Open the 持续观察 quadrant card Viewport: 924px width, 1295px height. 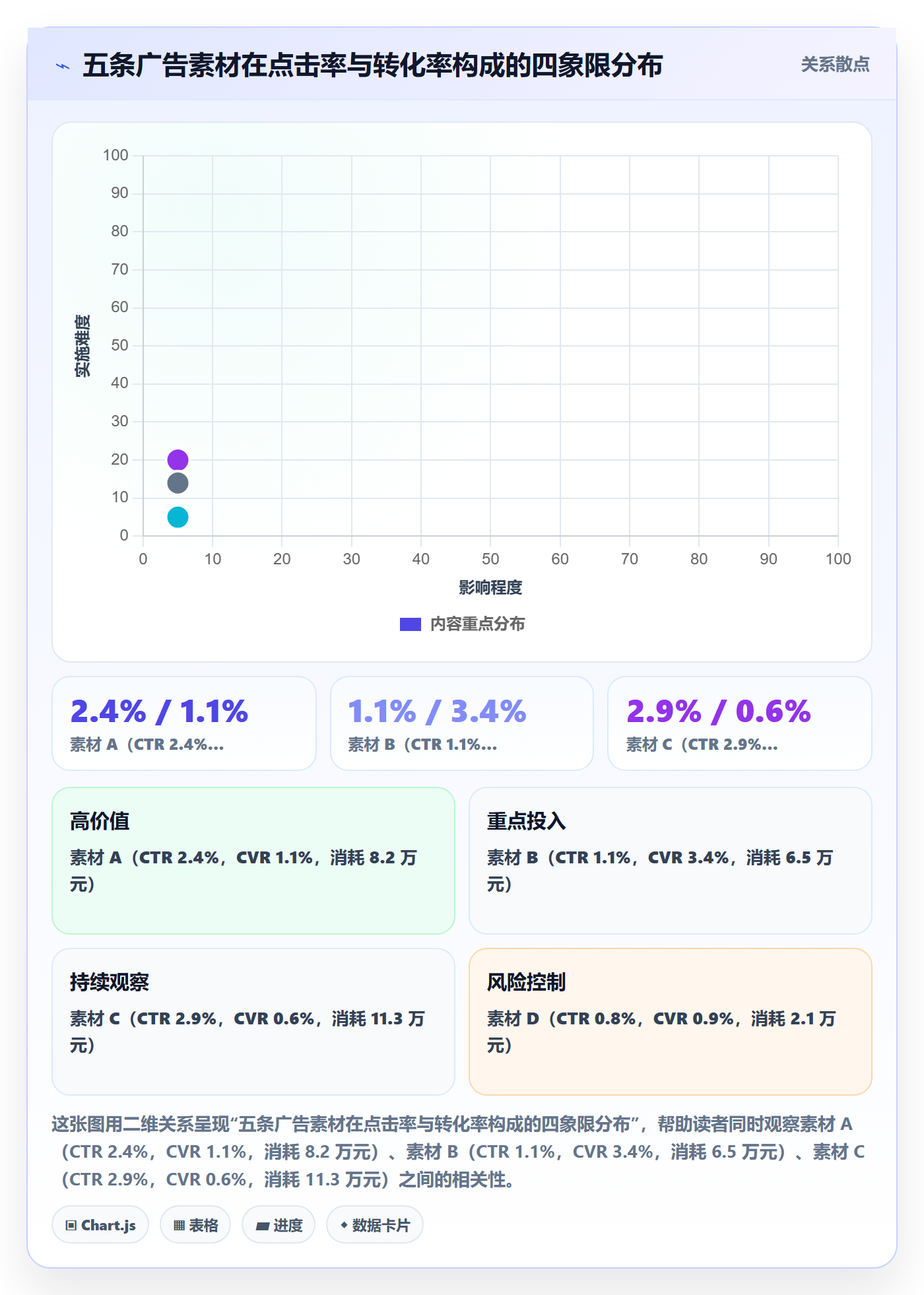[253, 1022]
